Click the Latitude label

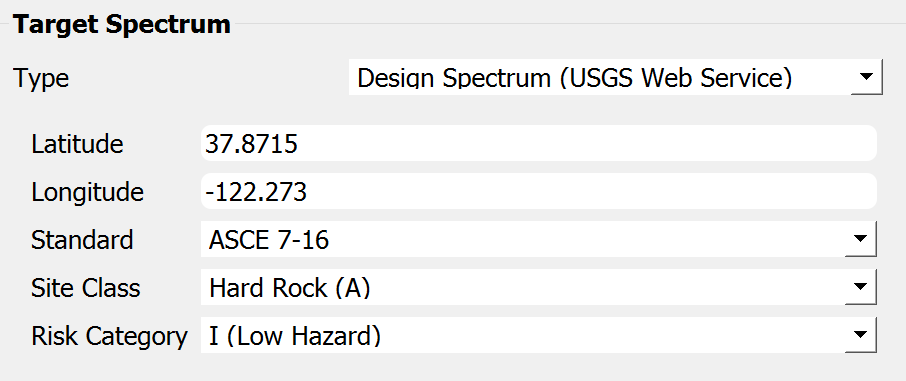77,144
